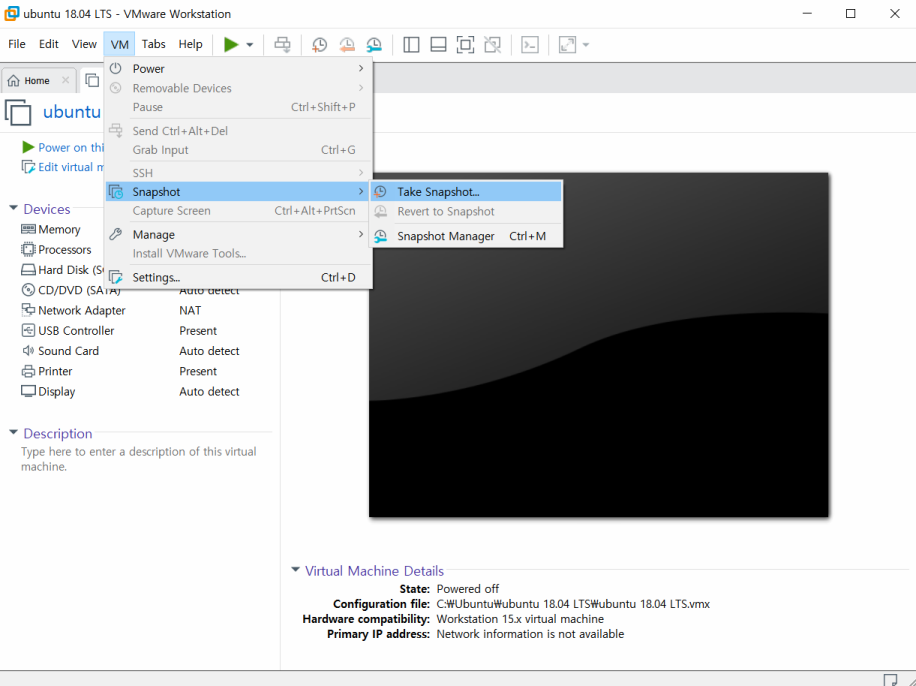Click the Send Ctrl+Alt+Del toolbar icon

coord(282,44)
